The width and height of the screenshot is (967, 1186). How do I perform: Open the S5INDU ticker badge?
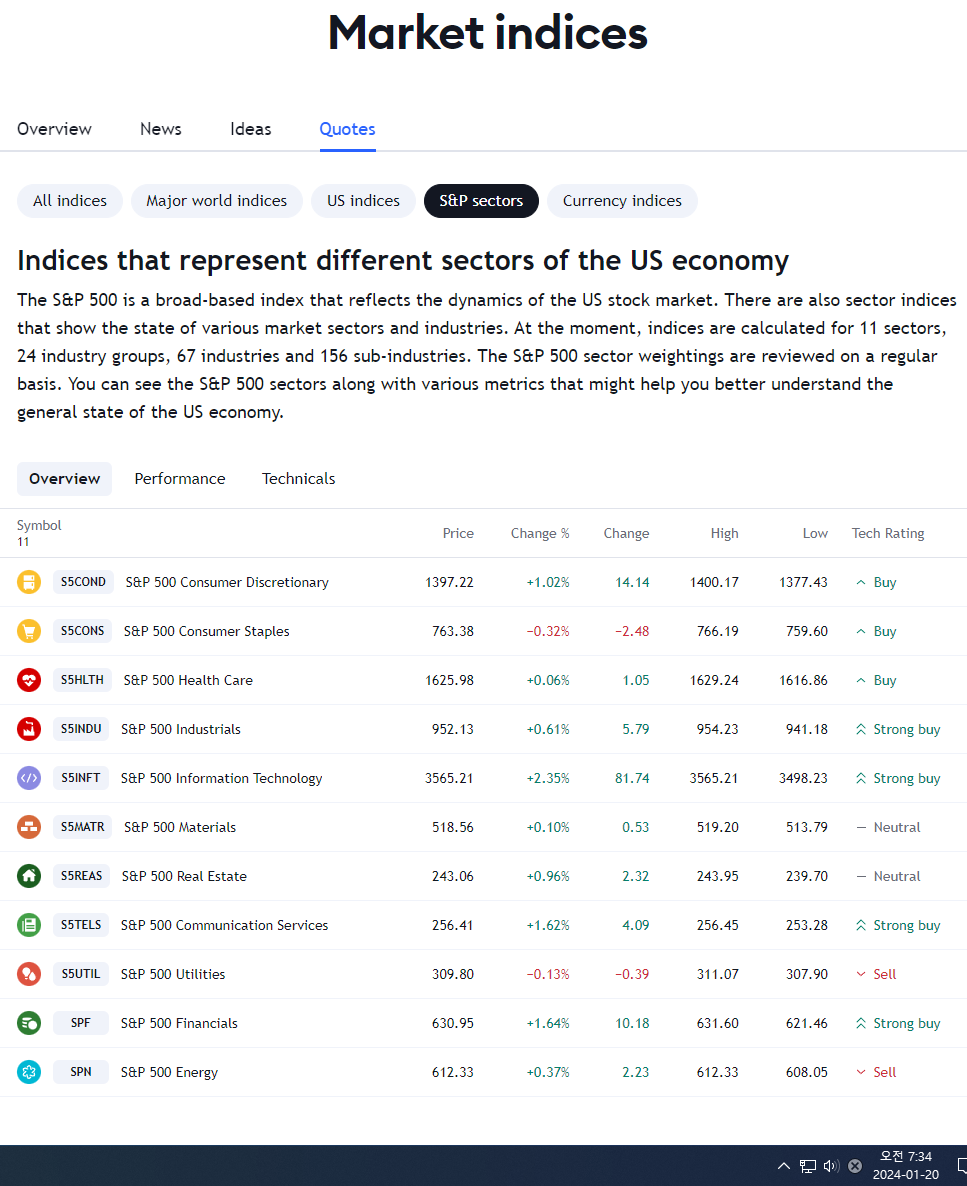[x=81, y=729]
